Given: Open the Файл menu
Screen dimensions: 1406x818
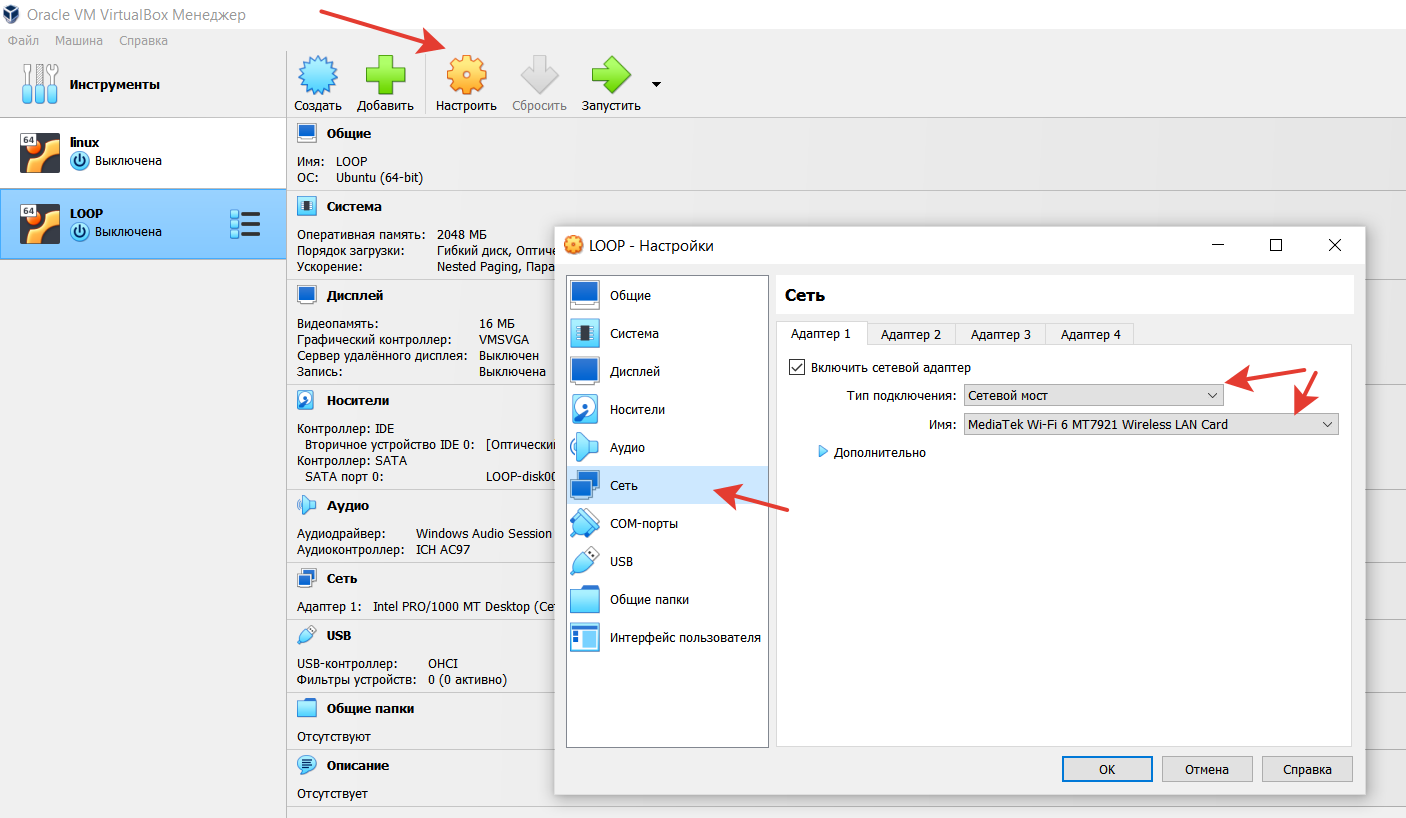Looking at the screenshot, I should [23, 41].
